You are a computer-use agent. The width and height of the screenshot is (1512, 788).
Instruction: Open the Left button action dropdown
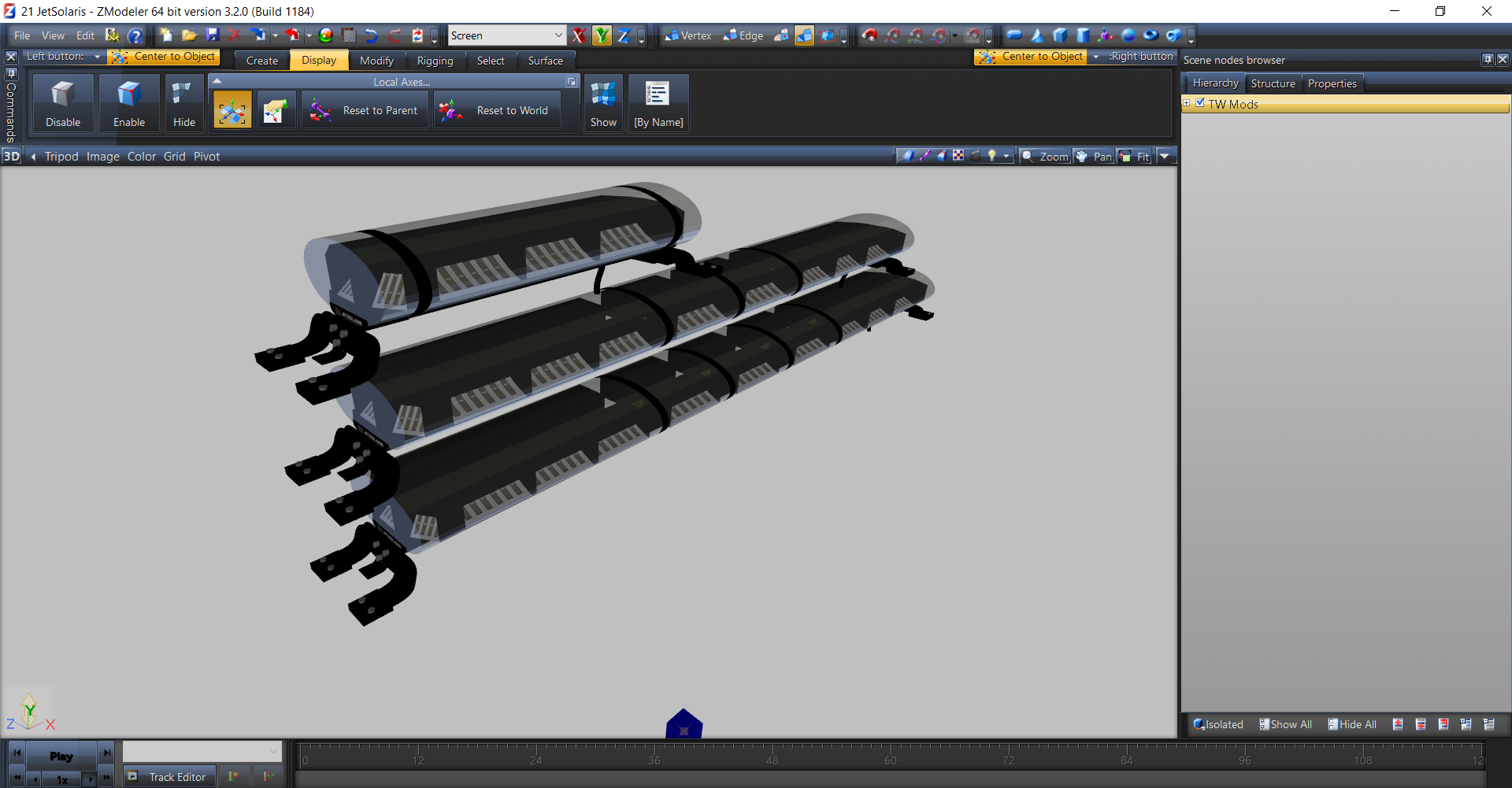[97, 57]
